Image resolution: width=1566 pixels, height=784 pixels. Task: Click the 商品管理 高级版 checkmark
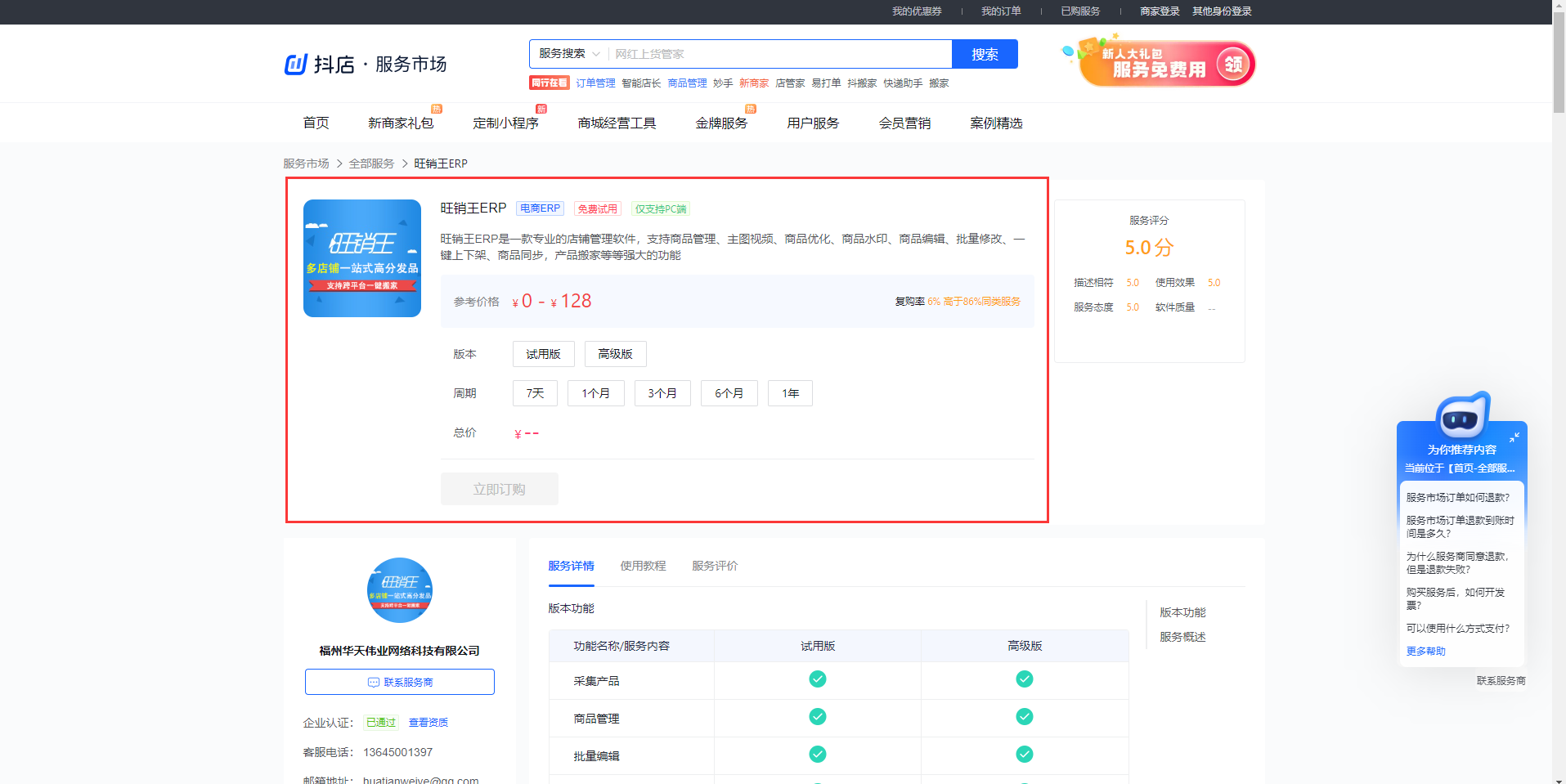click(1025, 717)
